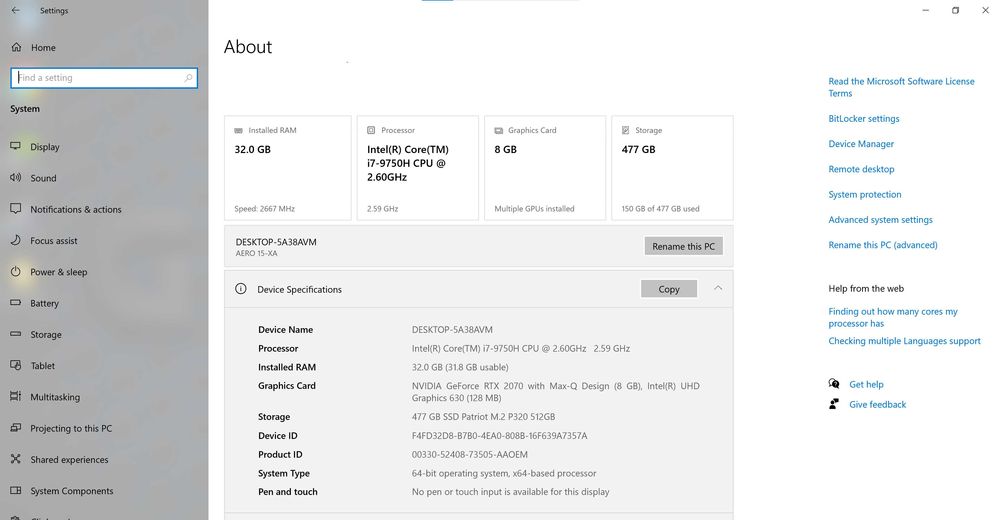Open Storage settings in sidebar

click(46, 334)
